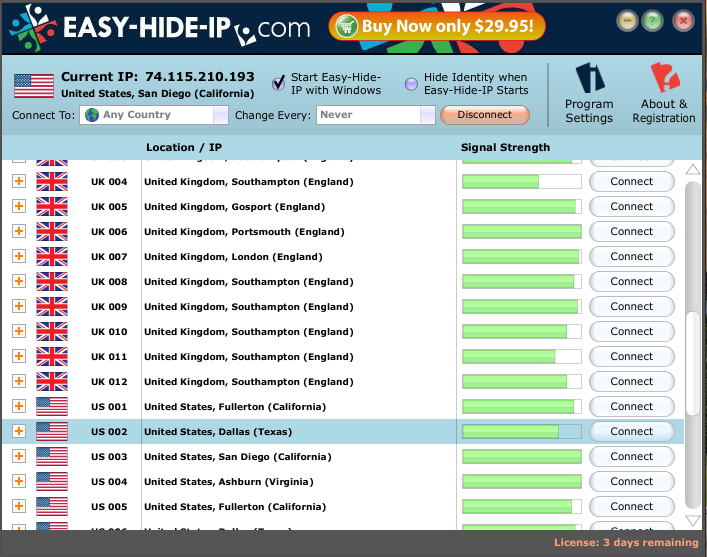Click the UK flag in row UK 008
This screenshot has height=557, width=707.
[52, 281]
